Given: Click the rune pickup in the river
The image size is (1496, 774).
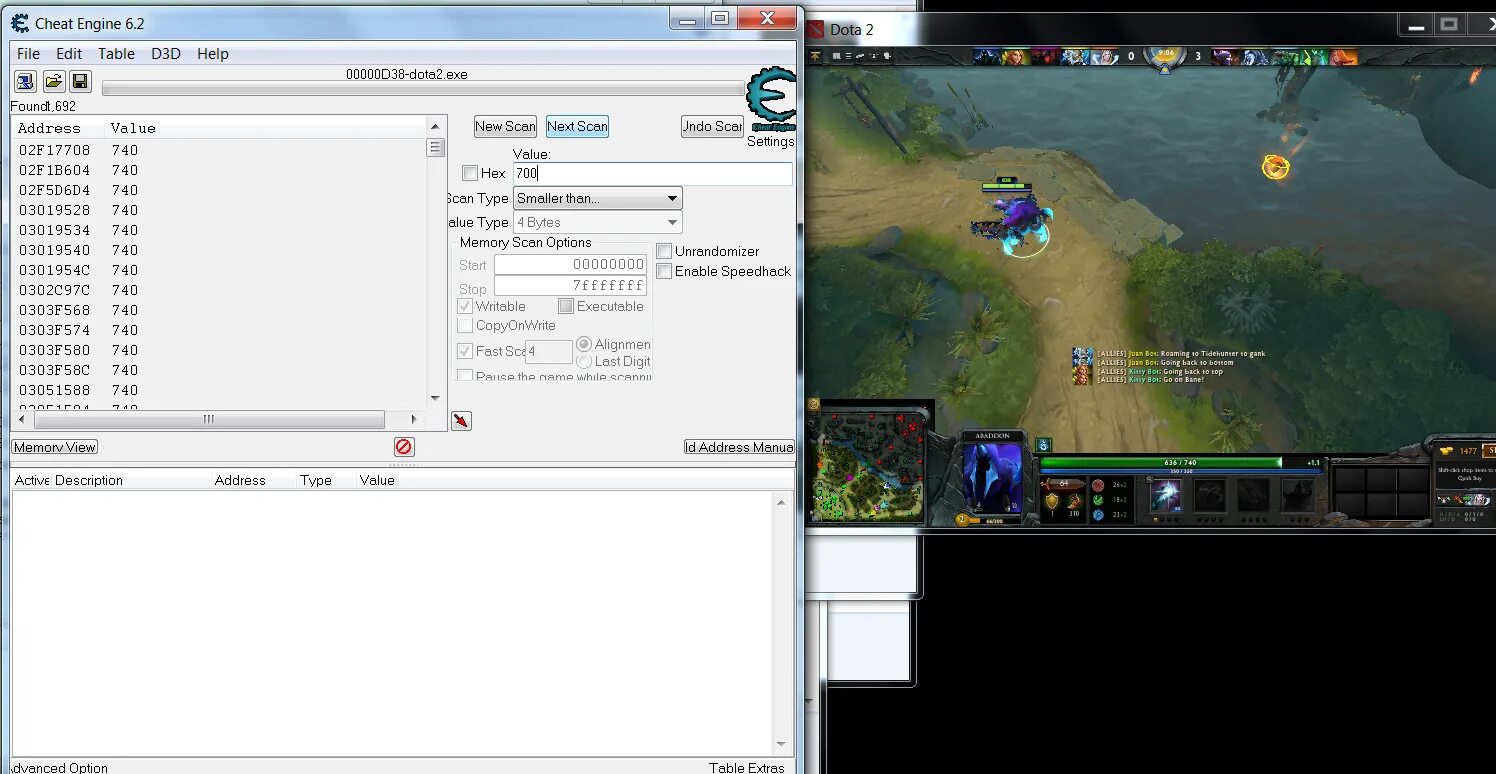Looking at the screenshot, I should click(1275, 167).
